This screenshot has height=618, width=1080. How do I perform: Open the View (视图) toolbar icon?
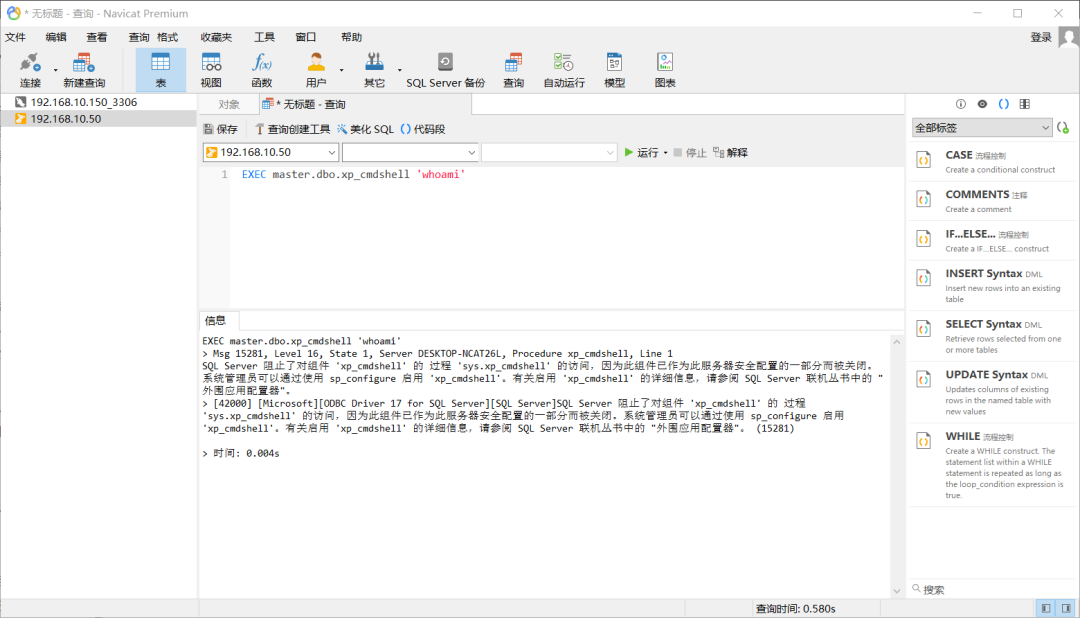pyautogui.click(x=211, y=70)
